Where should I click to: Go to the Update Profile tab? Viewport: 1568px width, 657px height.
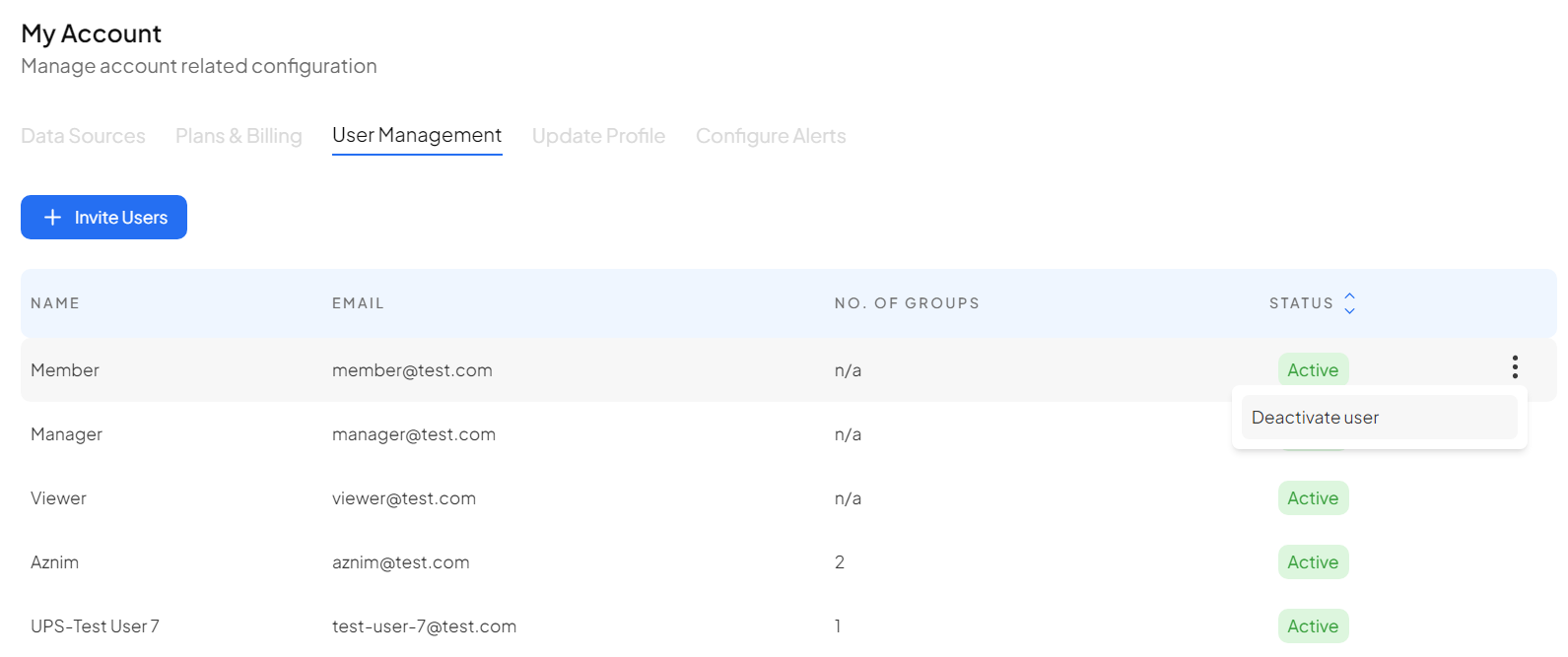(598, 136)
